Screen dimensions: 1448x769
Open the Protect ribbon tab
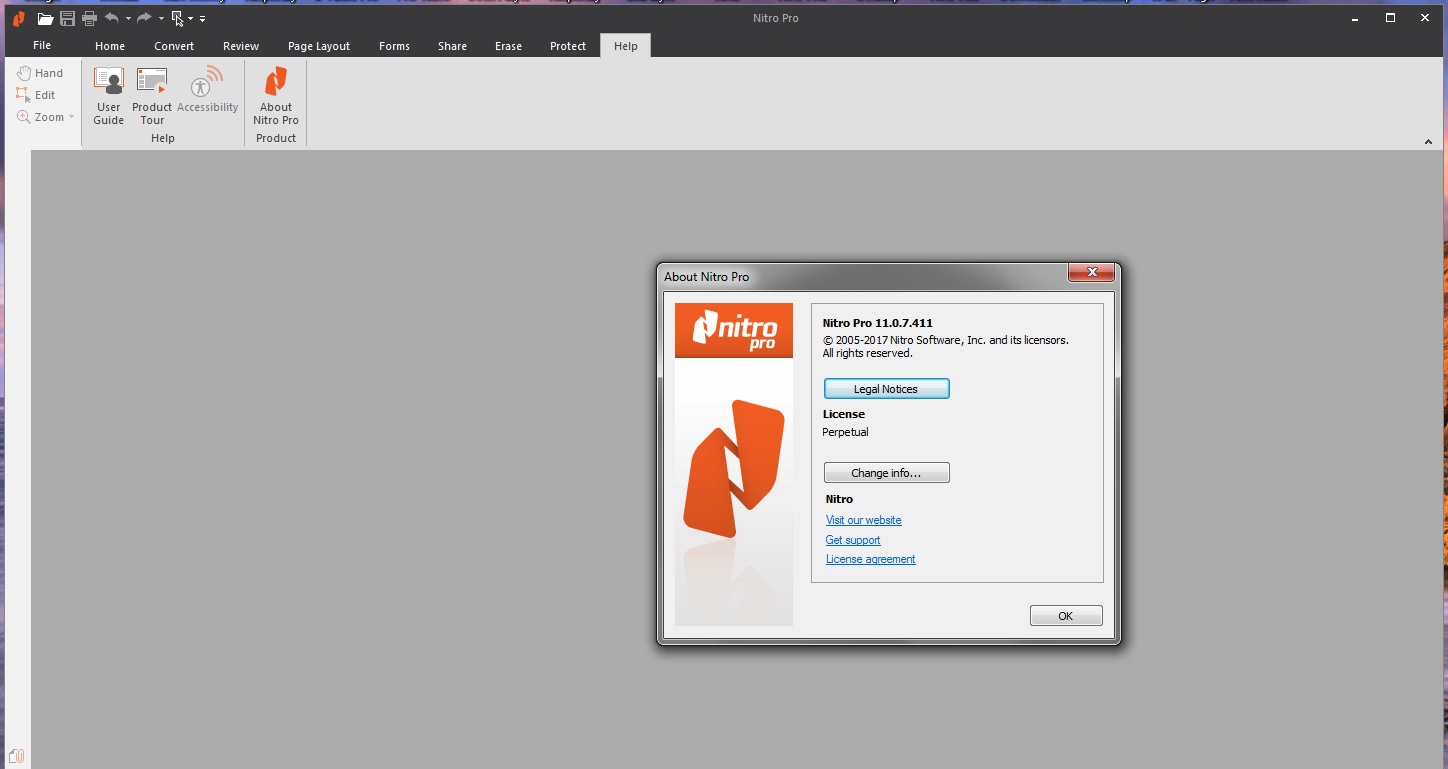click(x=567, y=45)
